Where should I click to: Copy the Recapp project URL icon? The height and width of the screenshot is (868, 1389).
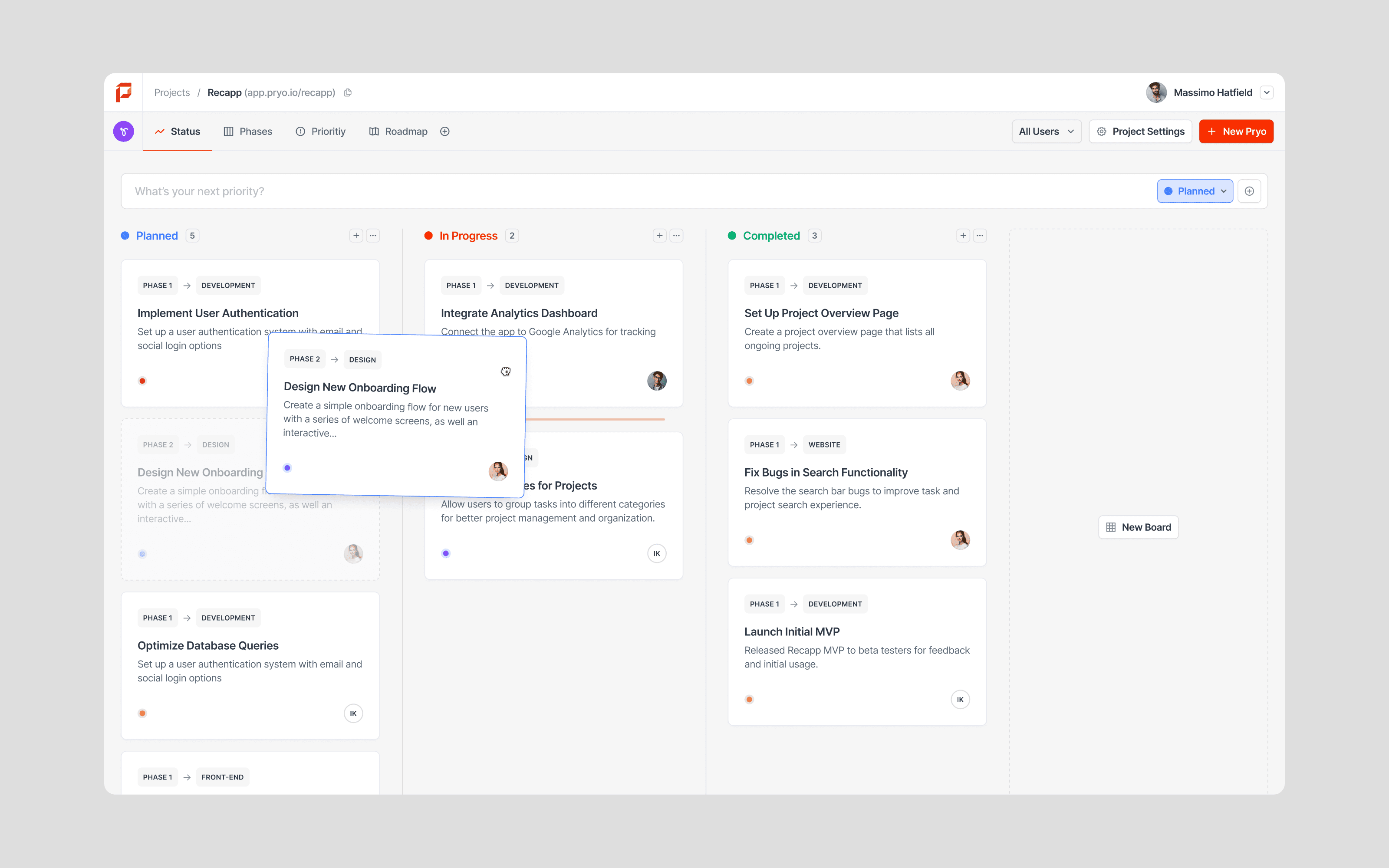point(348,92)
